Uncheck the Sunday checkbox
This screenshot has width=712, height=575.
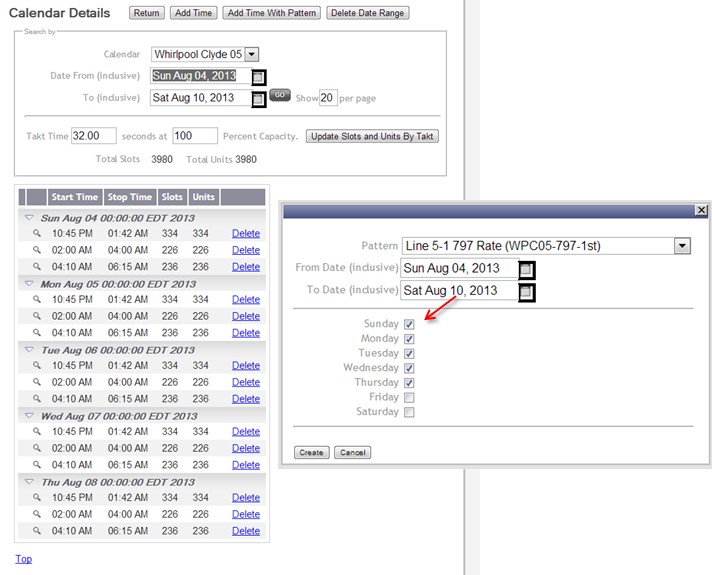[409, 324]
